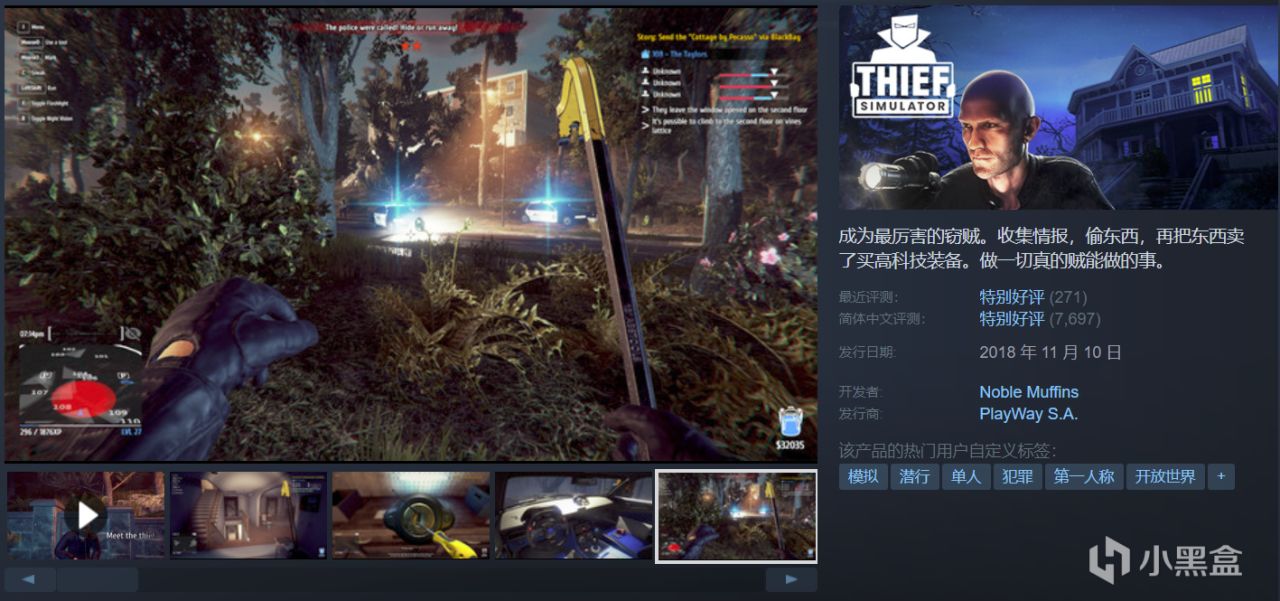Click the Thief Simulator header image
Image resolution: width=1280 pixels, height=601 pixels.
1059,108
